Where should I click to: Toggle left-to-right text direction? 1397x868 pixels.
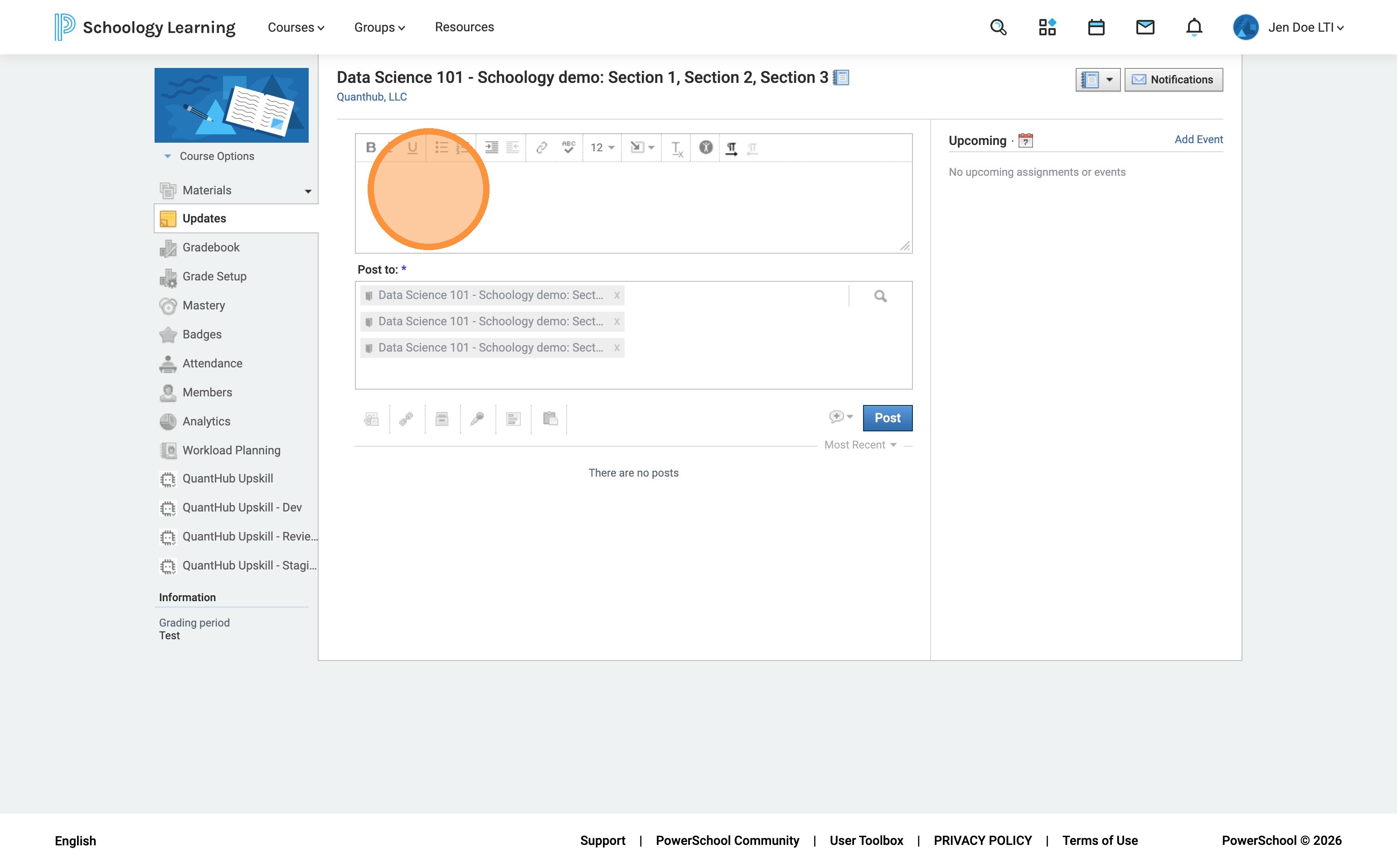731,148
